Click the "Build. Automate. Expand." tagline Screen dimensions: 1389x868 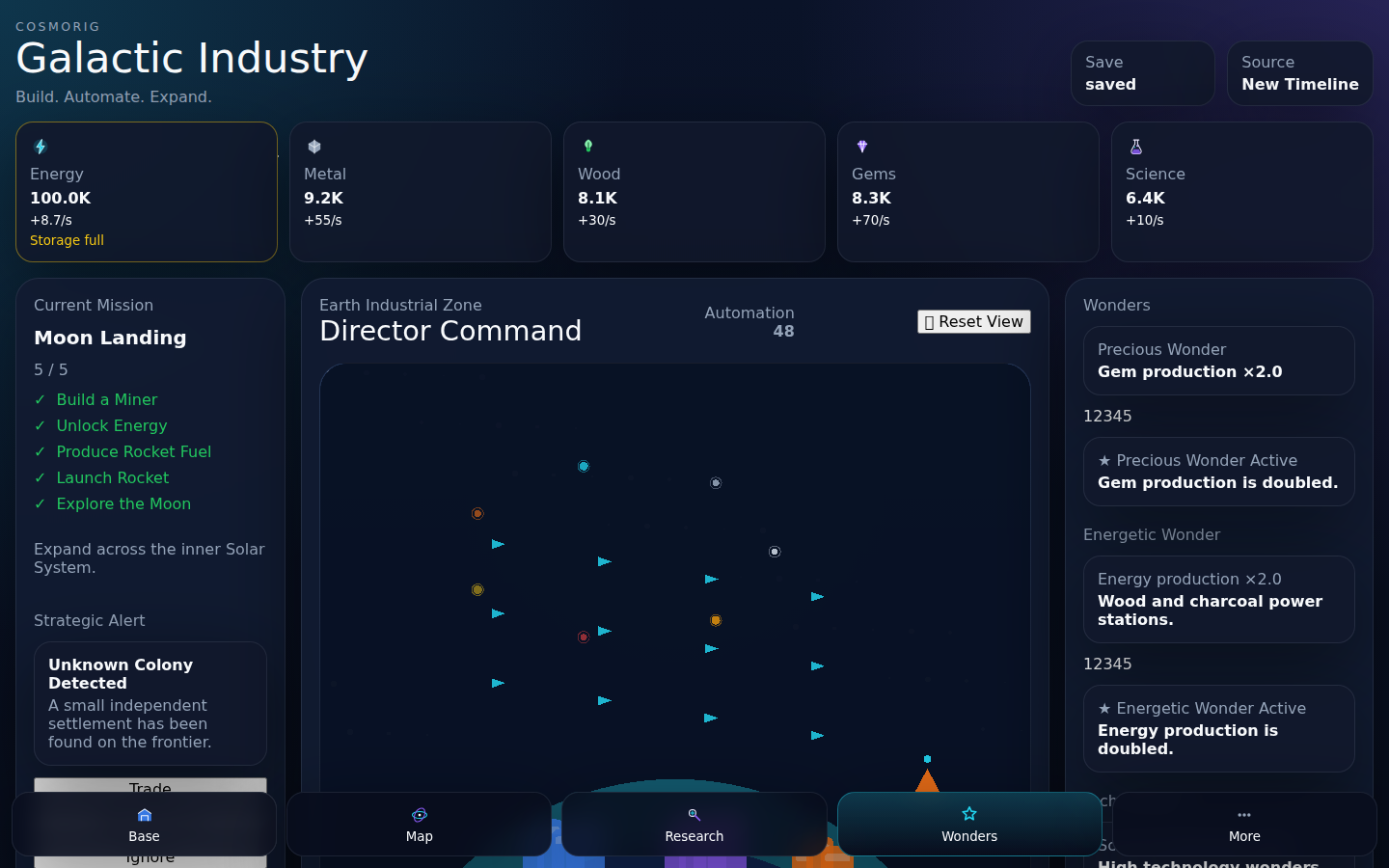(114, 96)
